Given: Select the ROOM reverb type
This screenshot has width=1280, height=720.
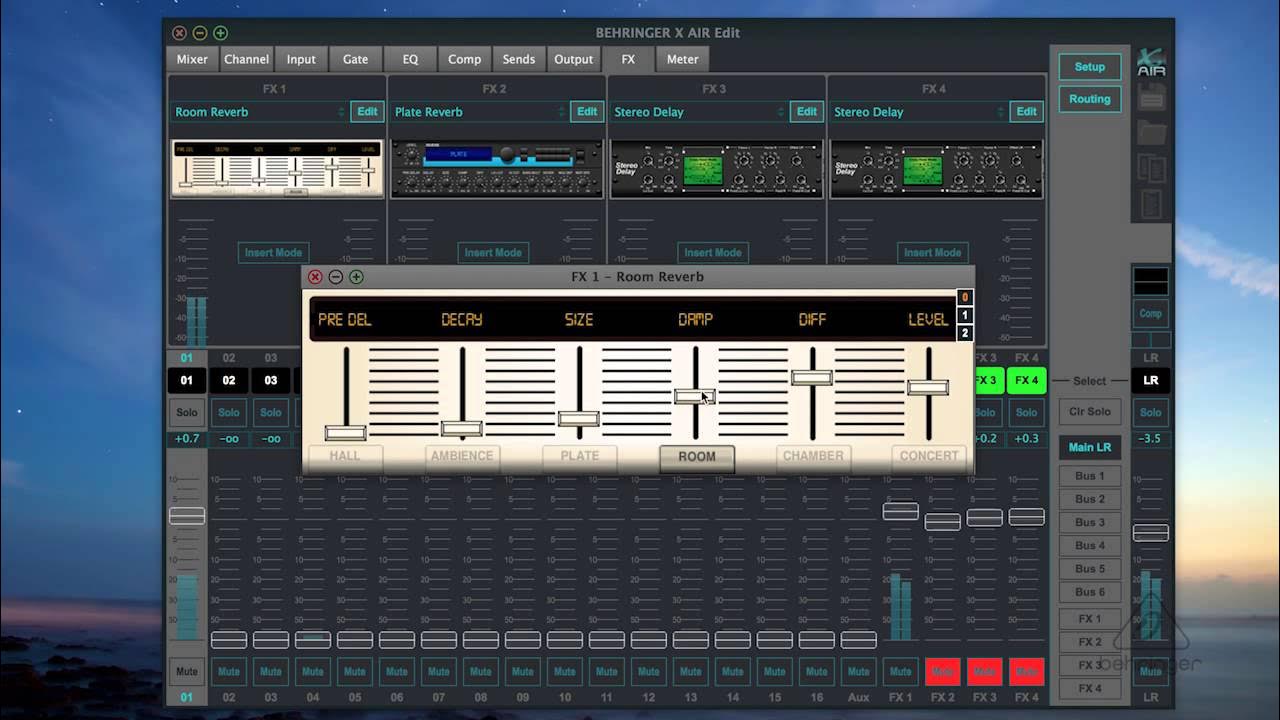Looking at the screenshot, I should (x=697, y=458).
